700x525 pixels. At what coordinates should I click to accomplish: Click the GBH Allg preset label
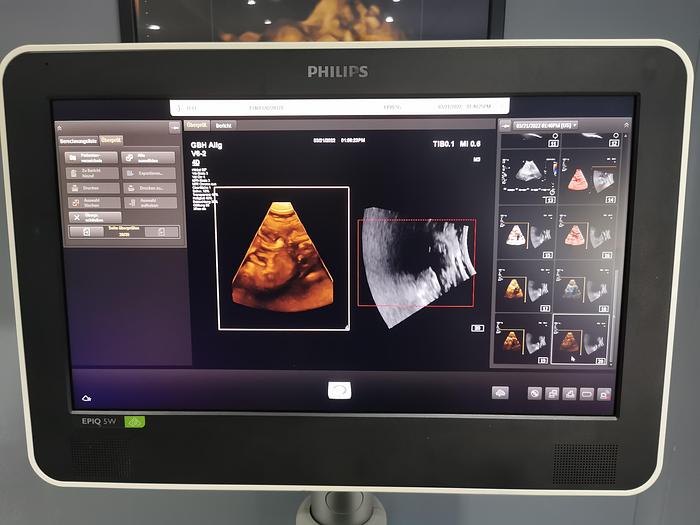[206, 145]
